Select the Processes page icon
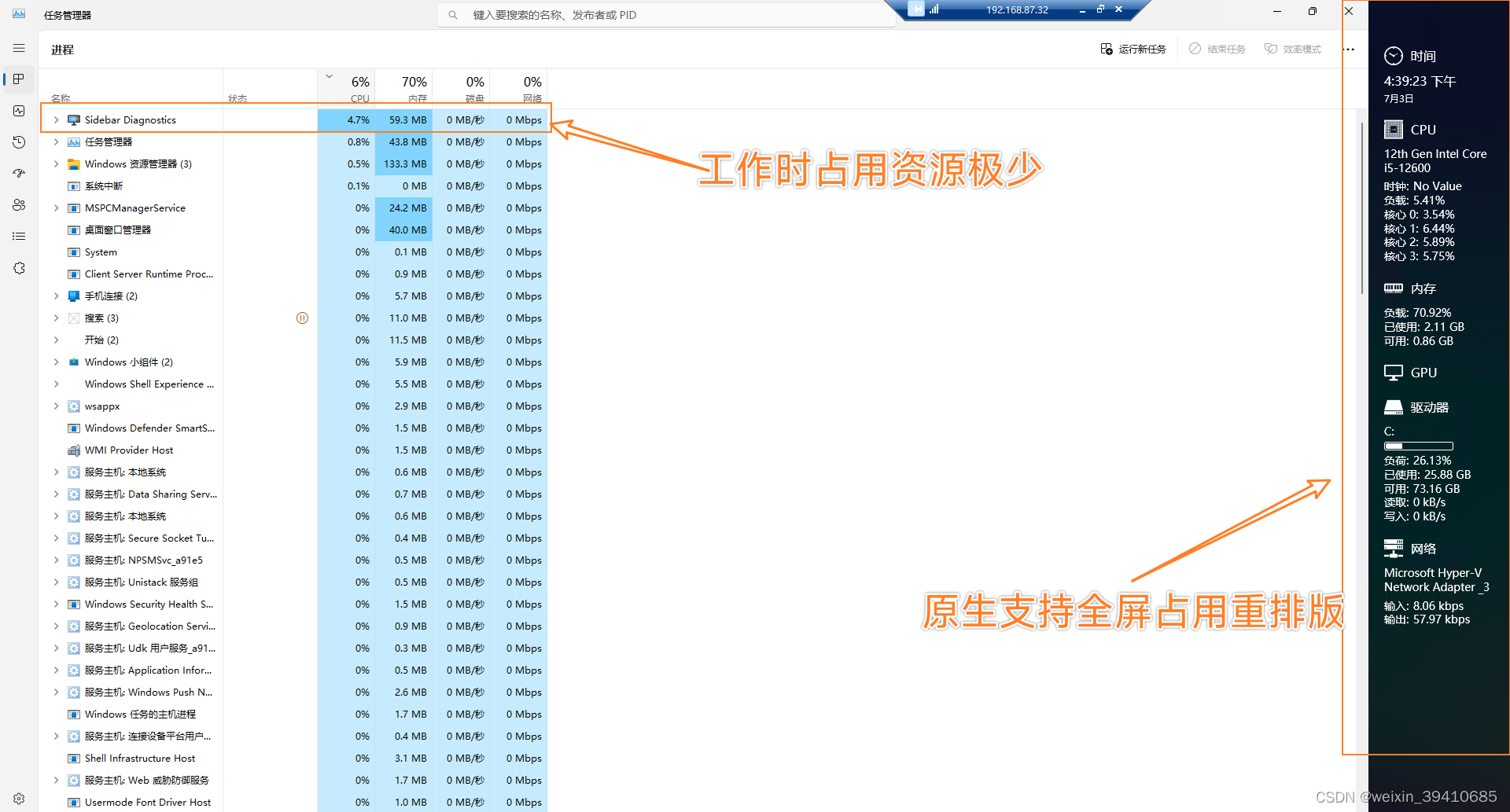The image size is (1510, 812). point(19,79)
